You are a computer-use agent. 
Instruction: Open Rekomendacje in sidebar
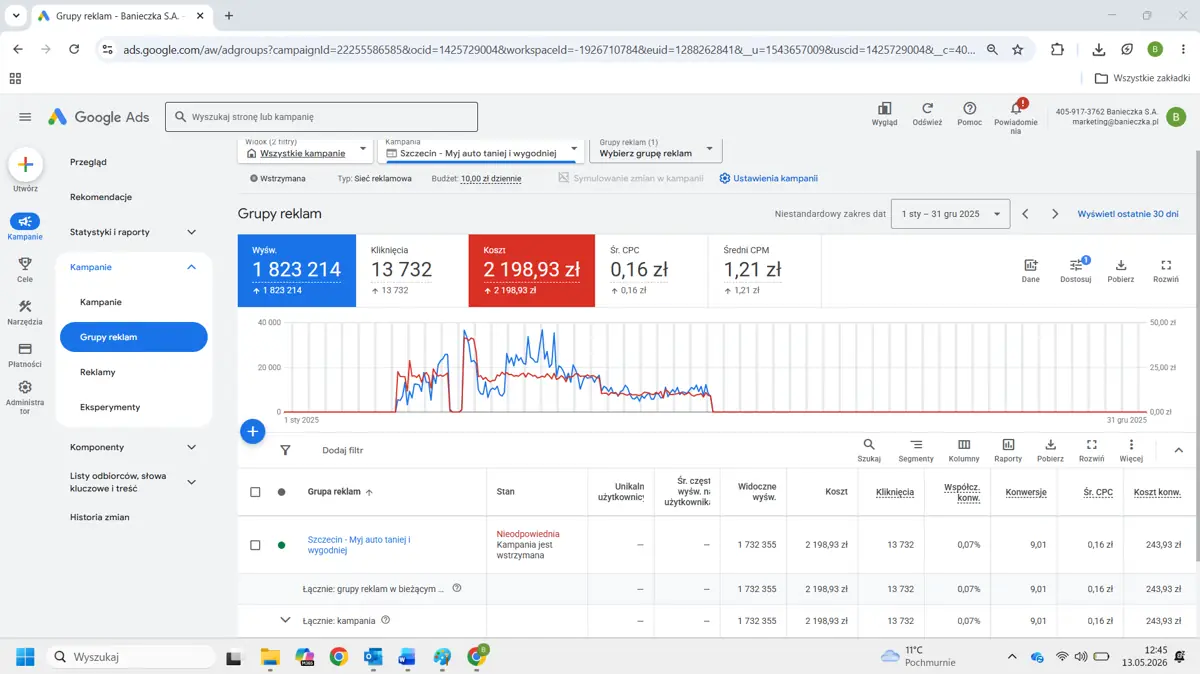click(101, 197)
